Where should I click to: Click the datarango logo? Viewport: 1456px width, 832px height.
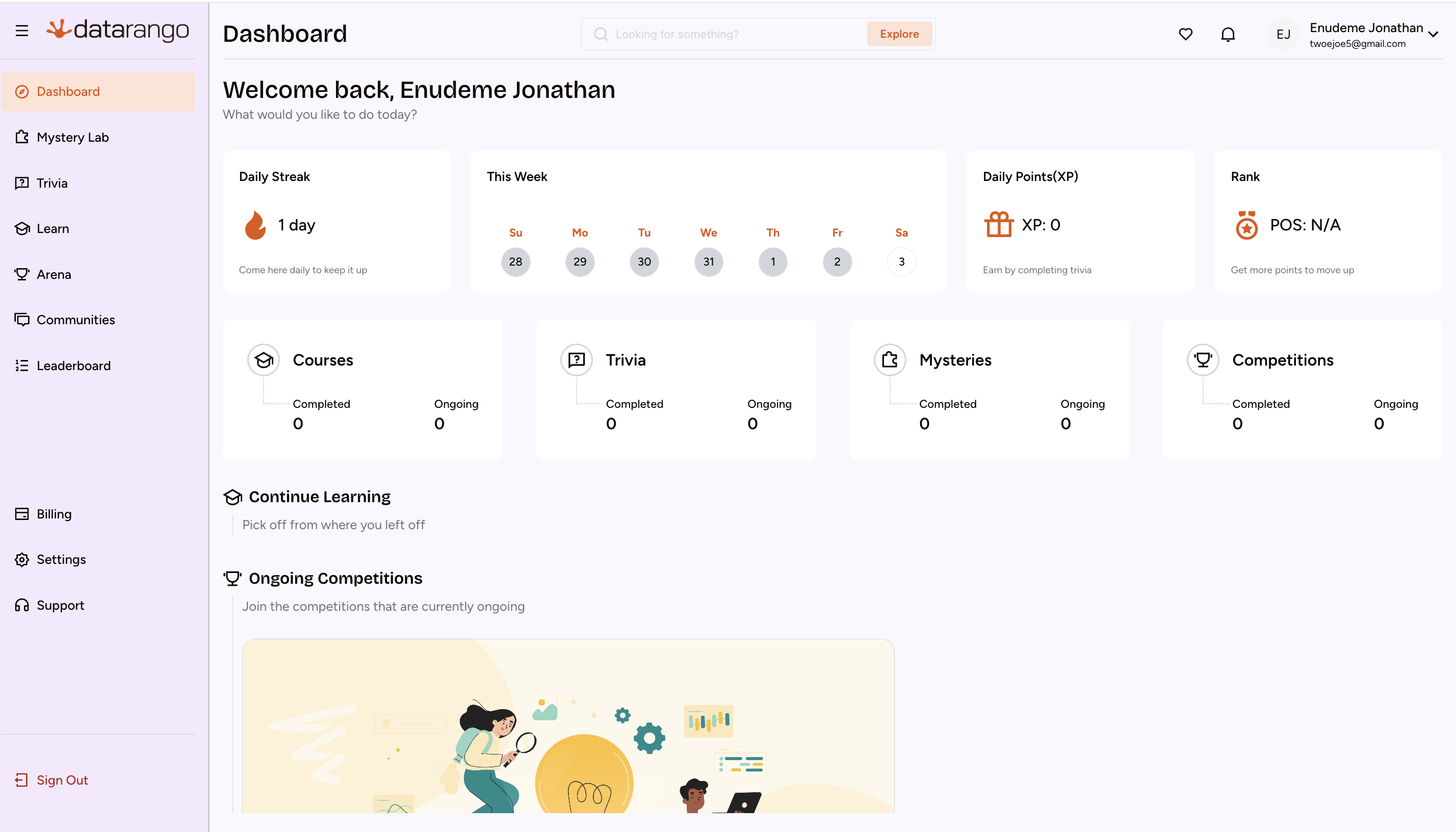tap(118, 30)
